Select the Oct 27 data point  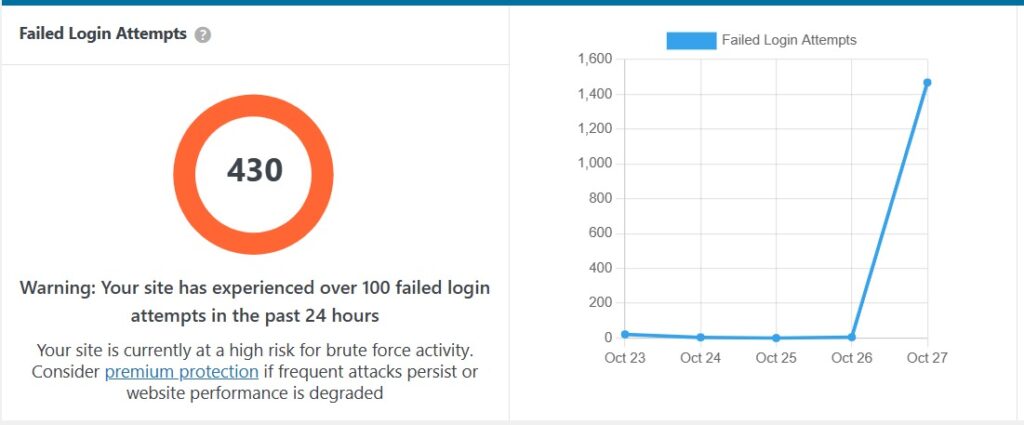(927, 83)
